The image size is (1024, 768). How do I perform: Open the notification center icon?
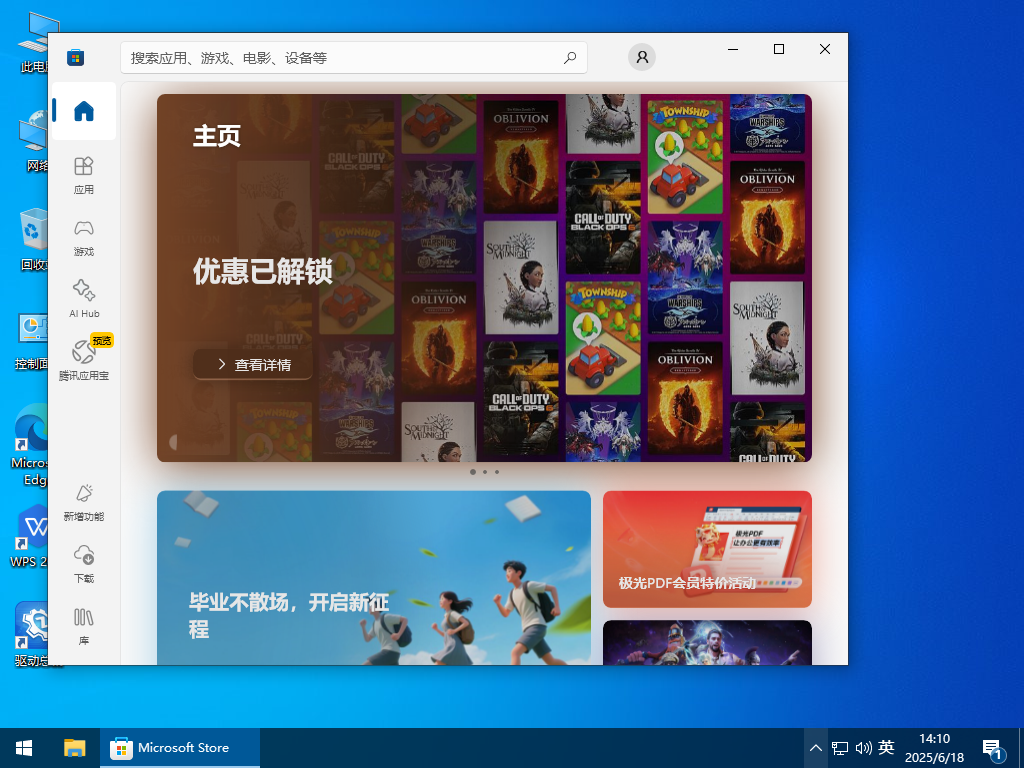pyautogui.click(x=993, y=748)
